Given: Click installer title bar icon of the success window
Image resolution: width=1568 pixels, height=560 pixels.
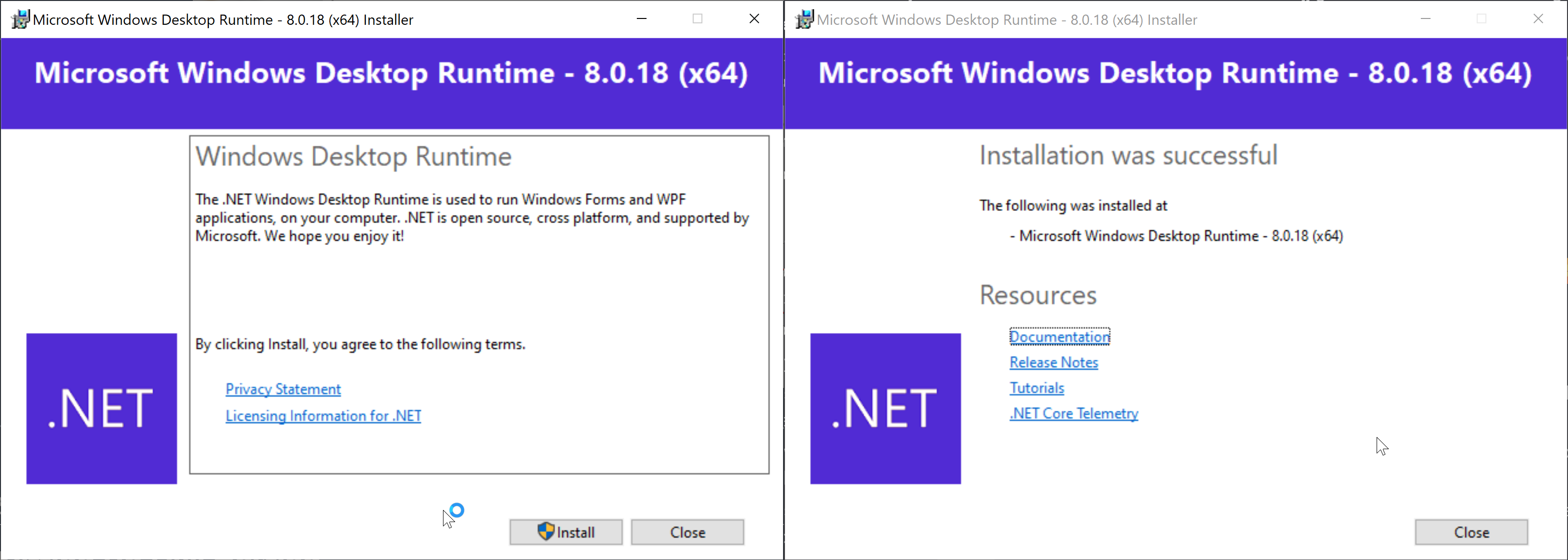Looking at the screenshot, I should tap(804, 19).
